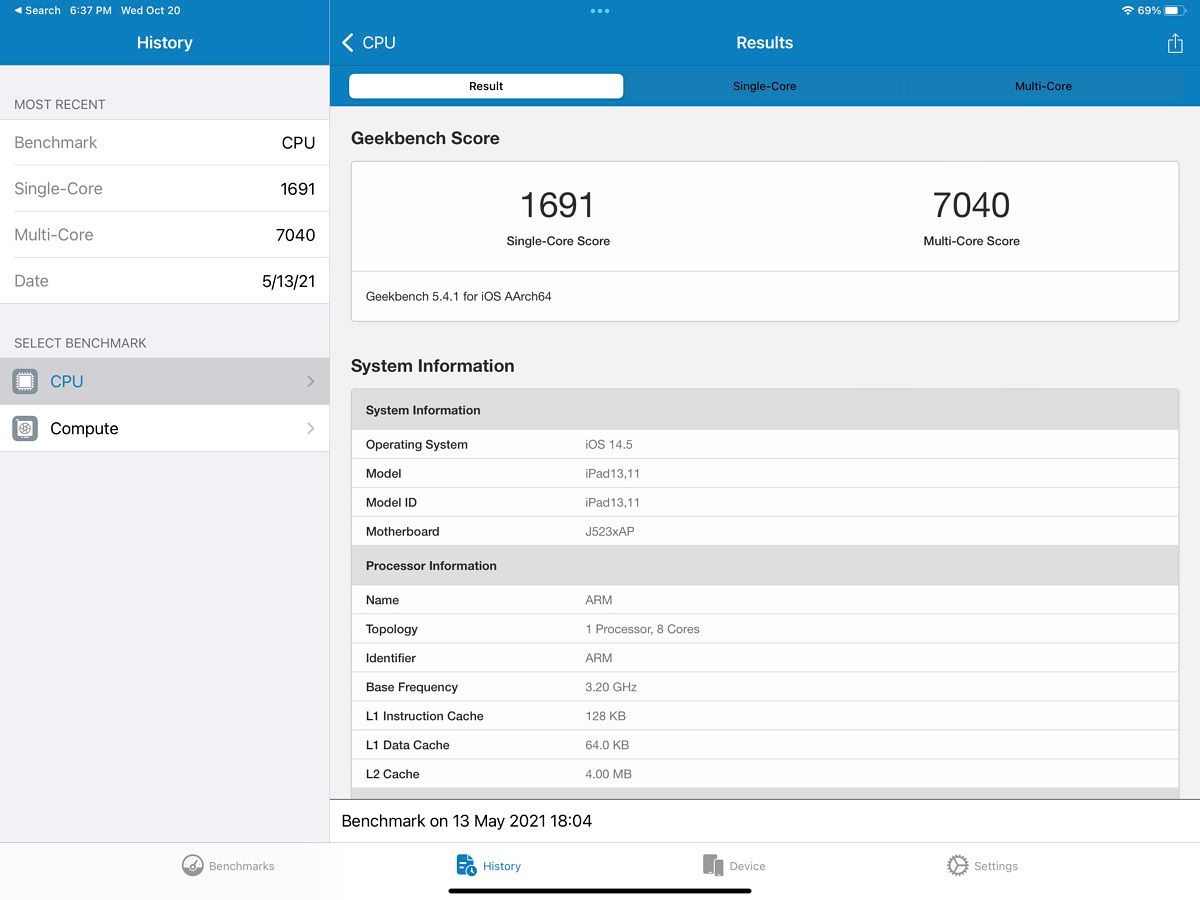Expand the CPU row chevron
1200x900 pixels.
310,381
